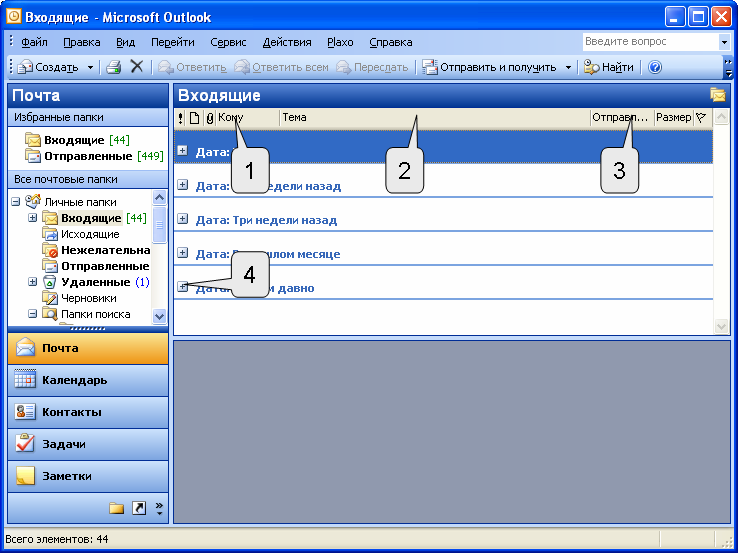Sort by Размер column header
This screenshot has height=553, width=738.
674,118
